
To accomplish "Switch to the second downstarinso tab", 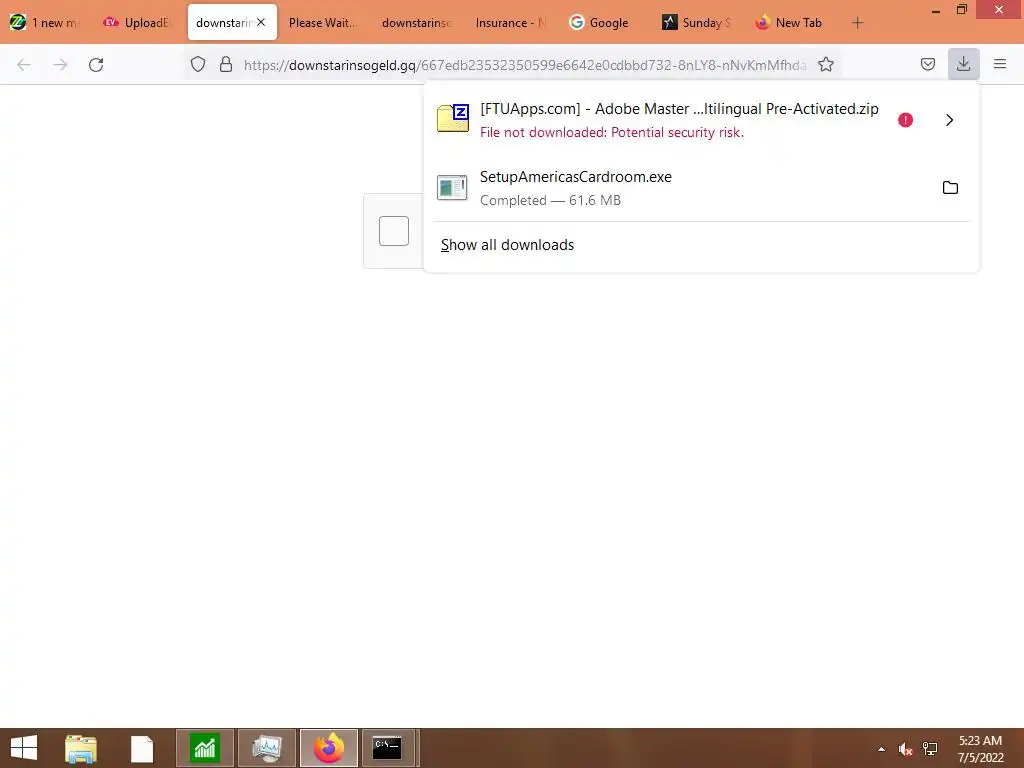I will click(417, 23).
